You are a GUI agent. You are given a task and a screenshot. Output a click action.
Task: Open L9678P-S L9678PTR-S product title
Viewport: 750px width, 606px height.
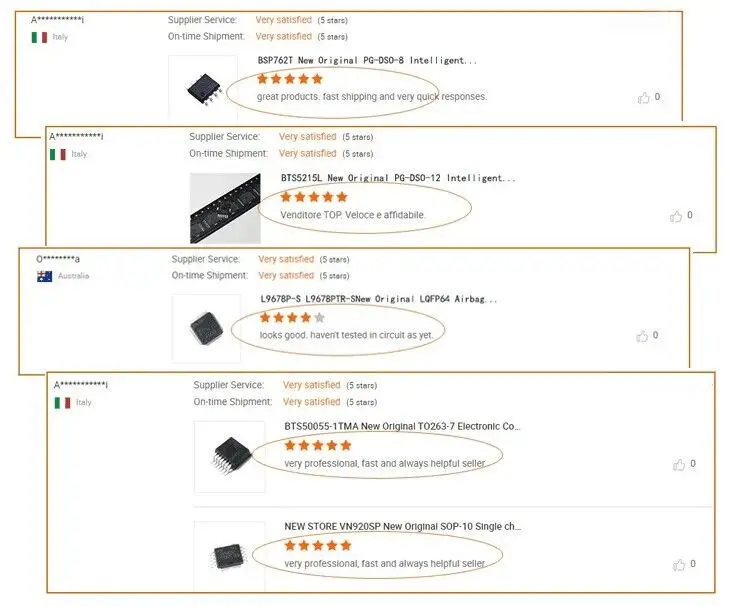click(378, 299)
